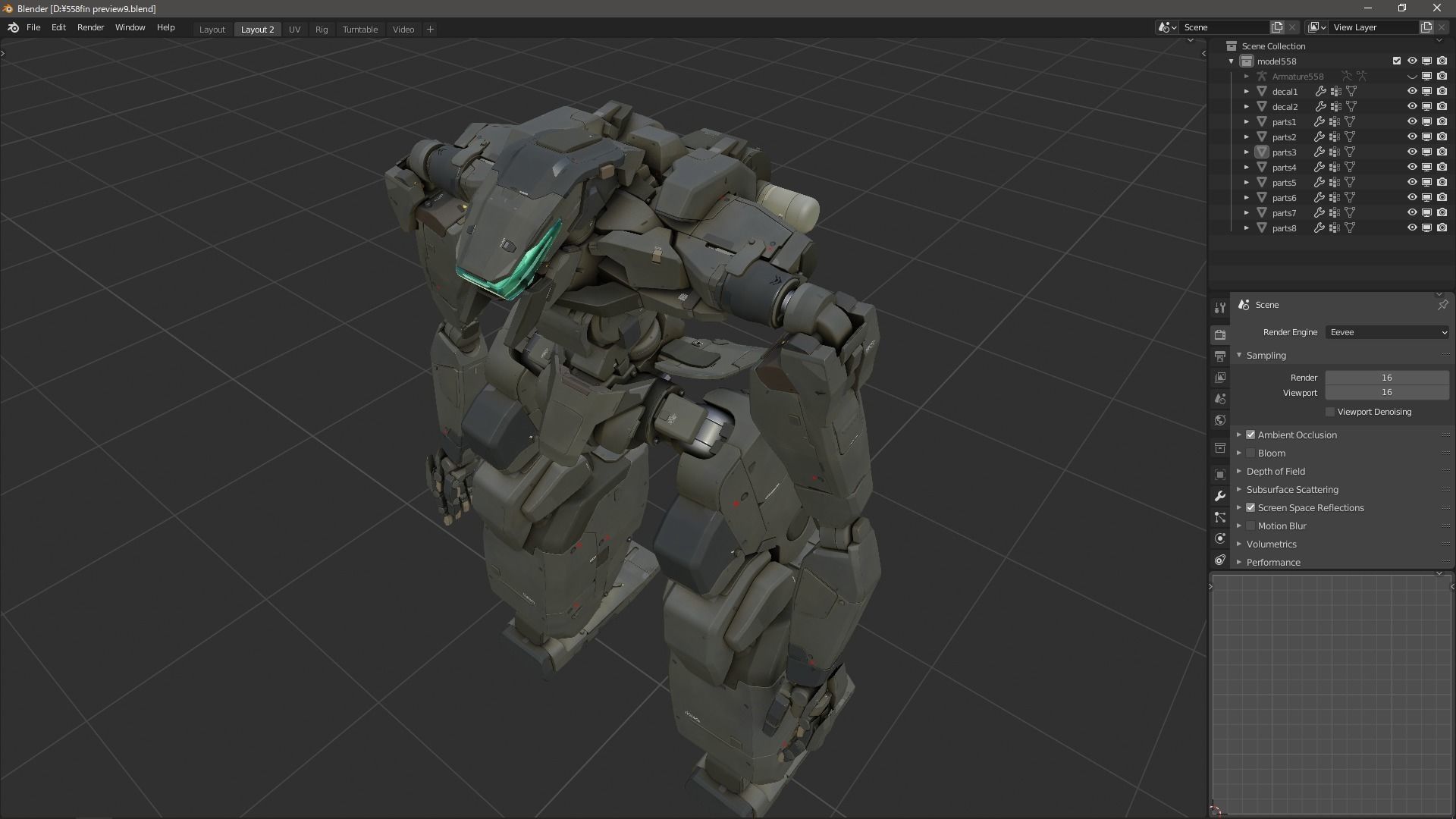Add a new workspace with plus icon
1456x819 pixels.
click(430, 29)
